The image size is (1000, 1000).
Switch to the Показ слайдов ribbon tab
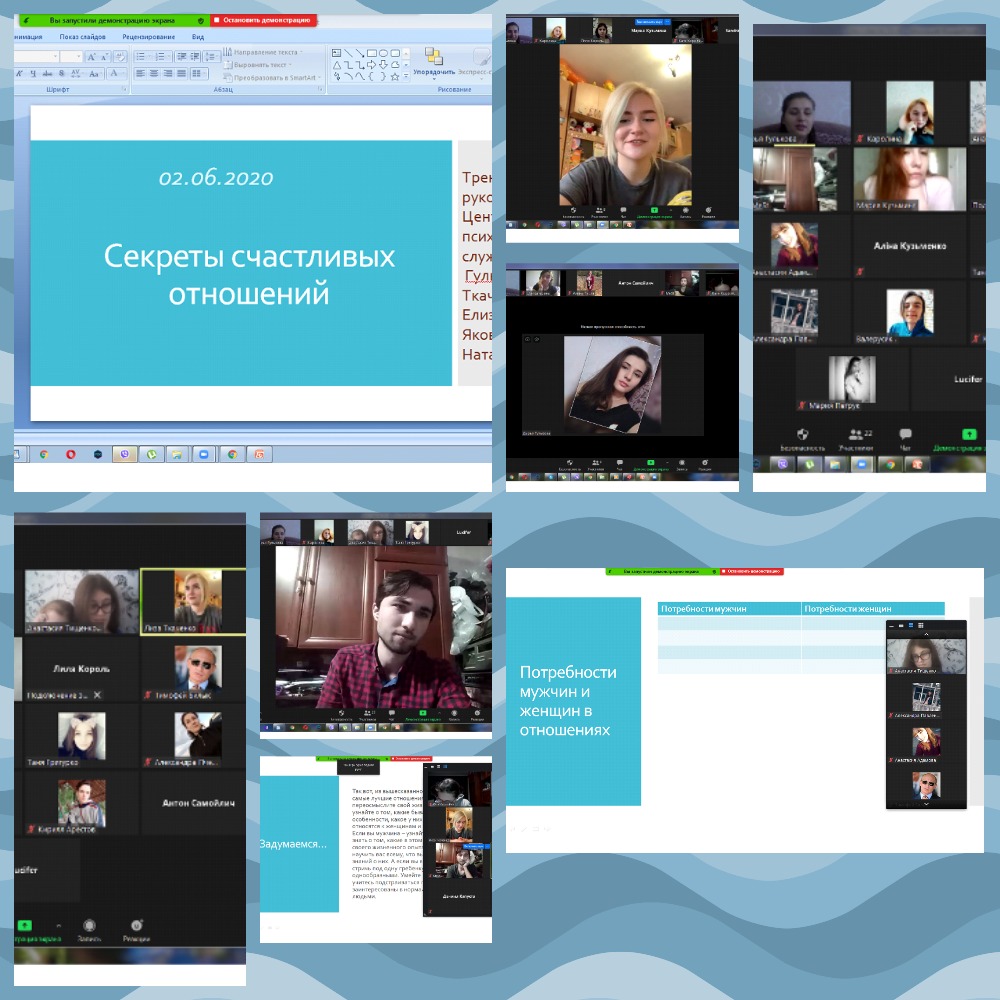pos(82,37)
